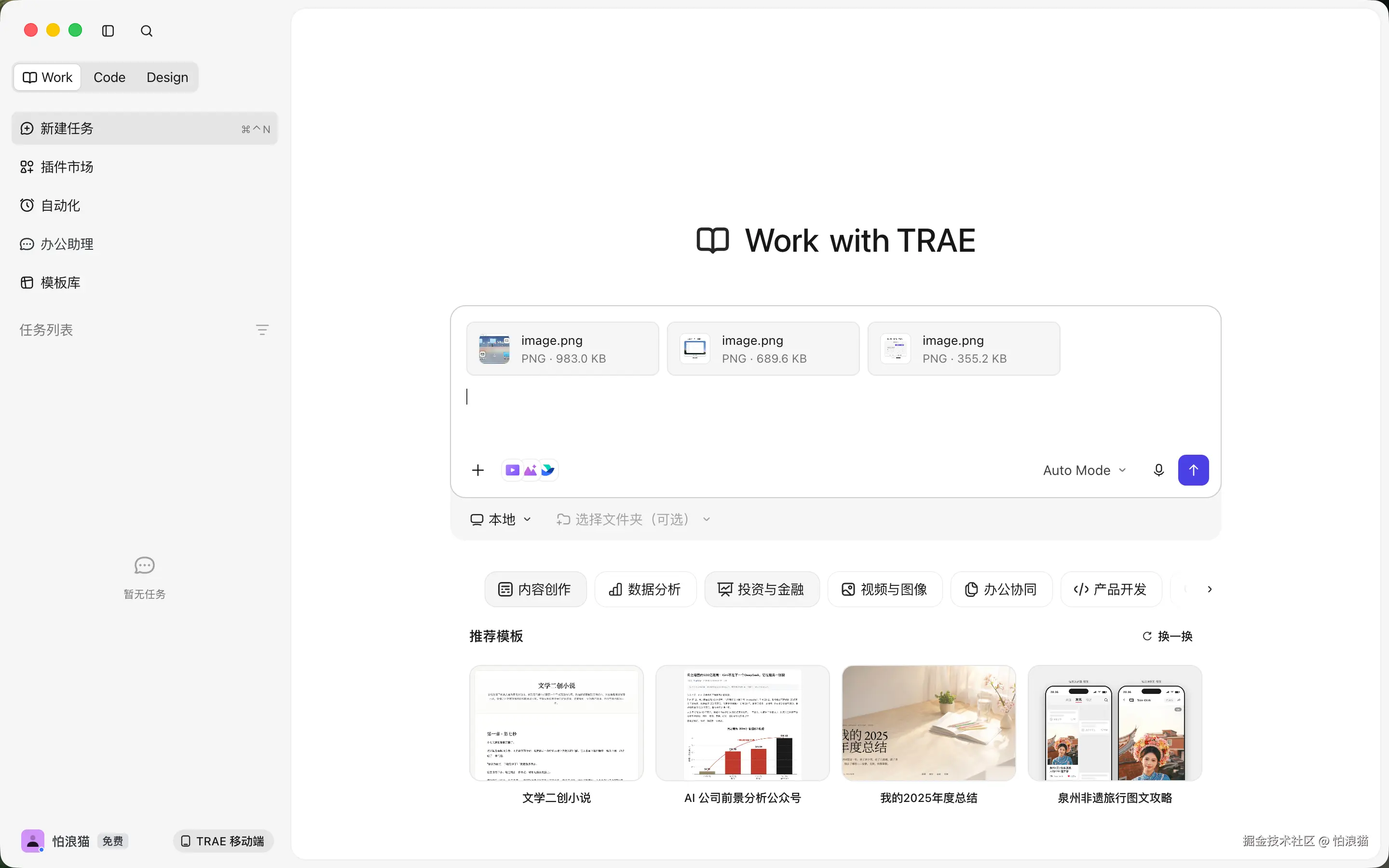
Task: Open 我的2025年度总结 template thumbnail
Action: pyautogui.click(x=929, y=723)
